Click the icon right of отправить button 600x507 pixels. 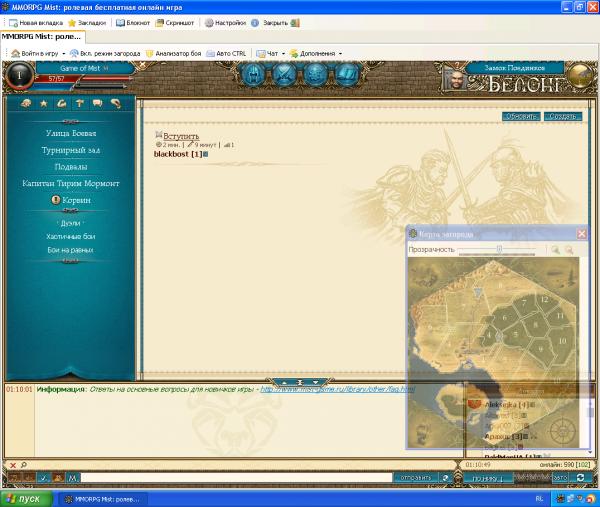[445, 478]
